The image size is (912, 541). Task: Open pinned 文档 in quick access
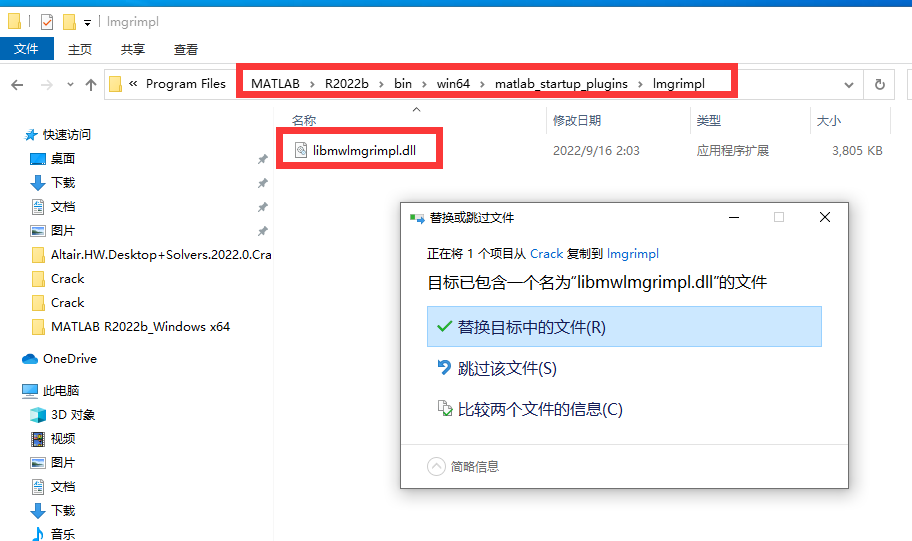tap(62, 207)
